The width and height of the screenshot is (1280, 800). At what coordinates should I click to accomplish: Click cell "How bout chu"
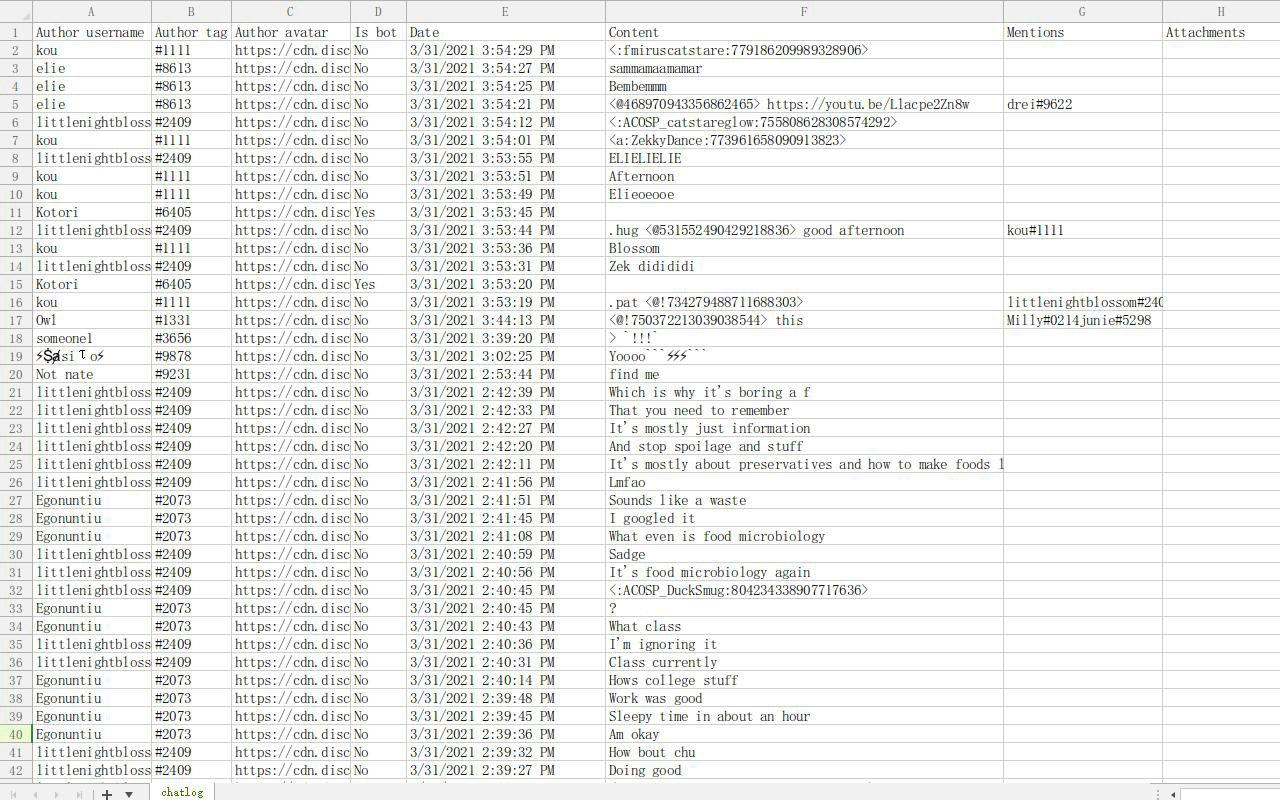pyautogui.click(x=804, y=752)
